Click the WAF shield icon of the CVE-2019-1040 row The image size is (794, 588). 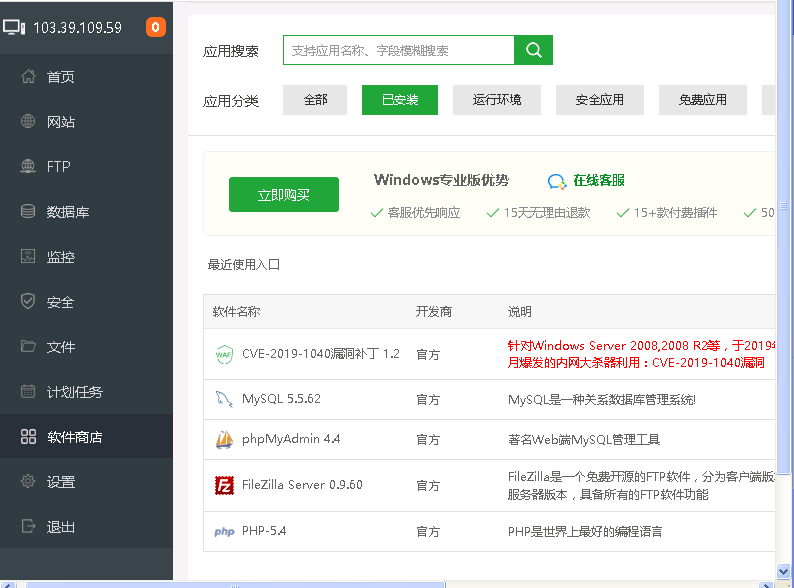(224, 354)
